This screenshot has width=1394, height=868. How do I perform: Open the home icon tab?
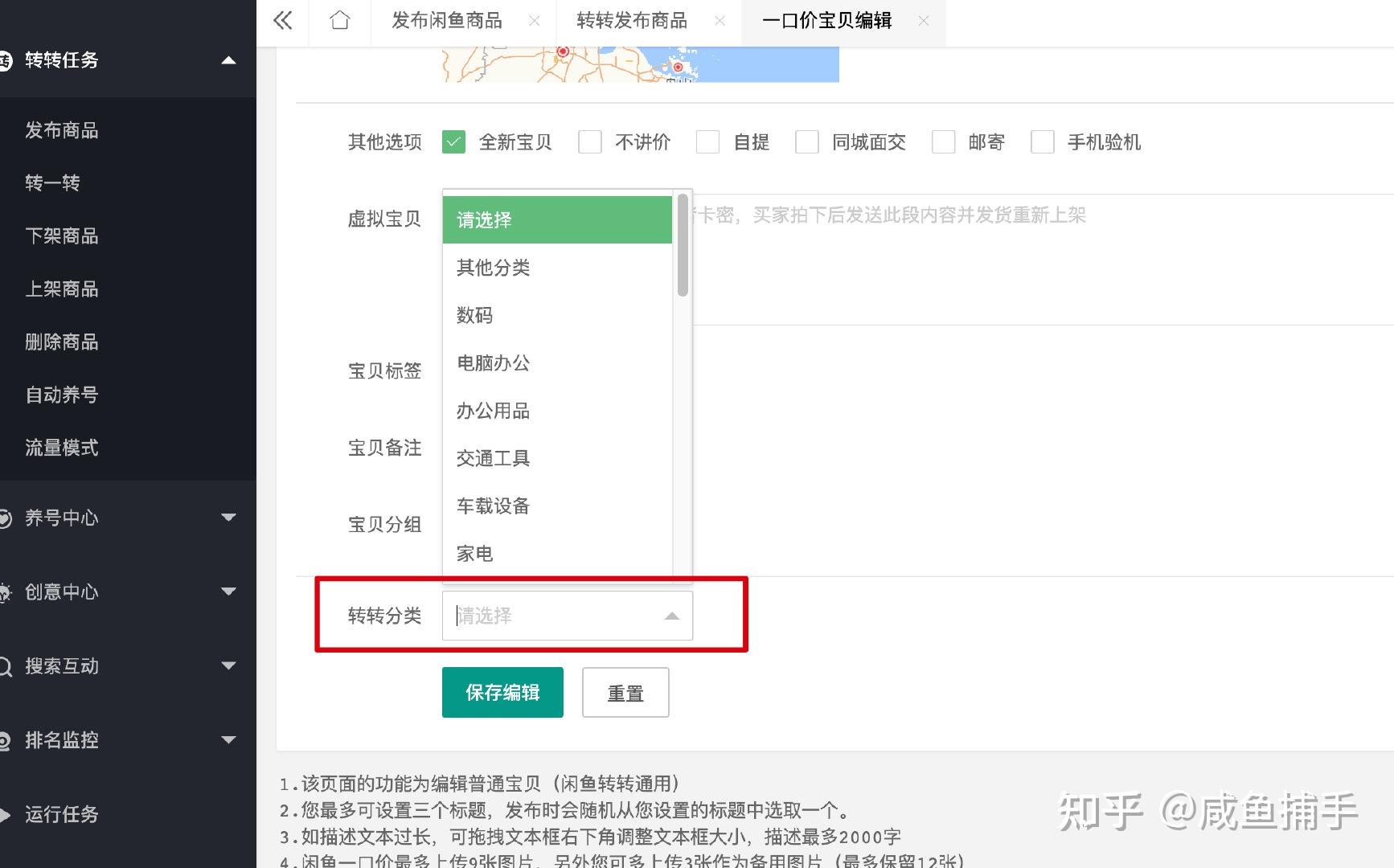click(340, 21)
